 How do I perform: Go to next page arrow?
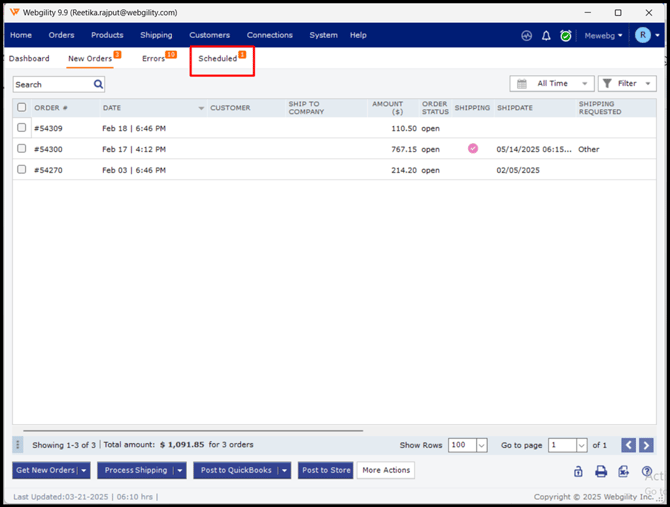pos(646,445)
